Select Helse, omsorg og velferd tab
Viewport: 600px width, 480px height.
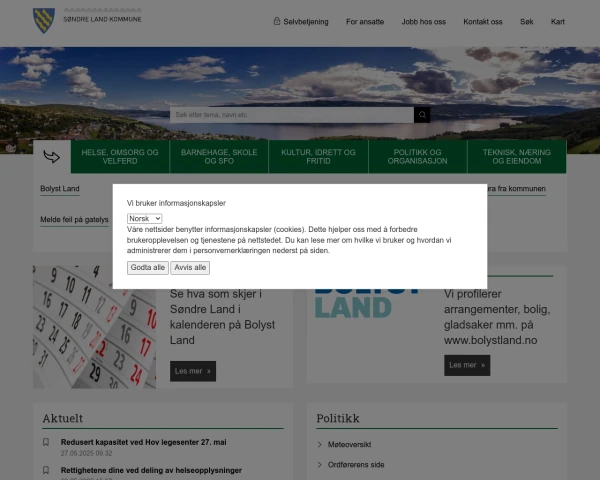pos(120,157)
